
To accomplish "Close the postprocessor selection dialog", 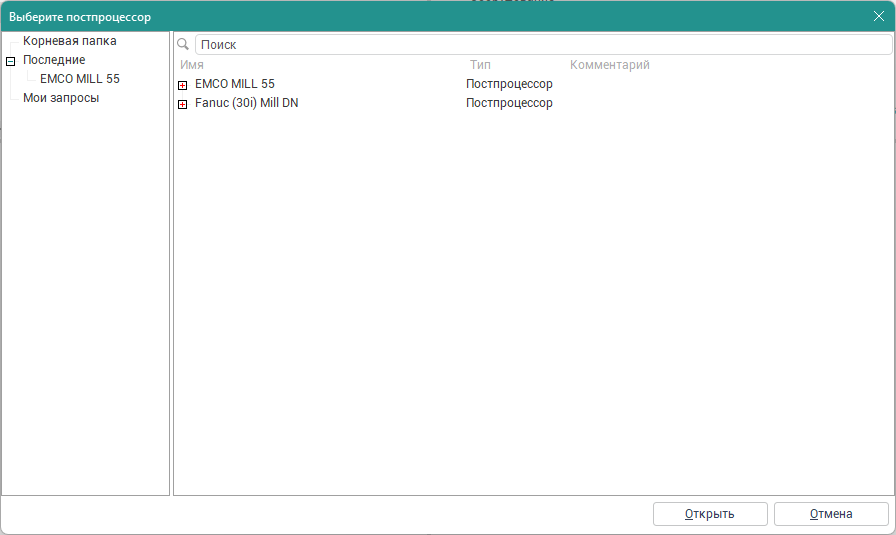I will pyautogui.click(x=878, y=16).
